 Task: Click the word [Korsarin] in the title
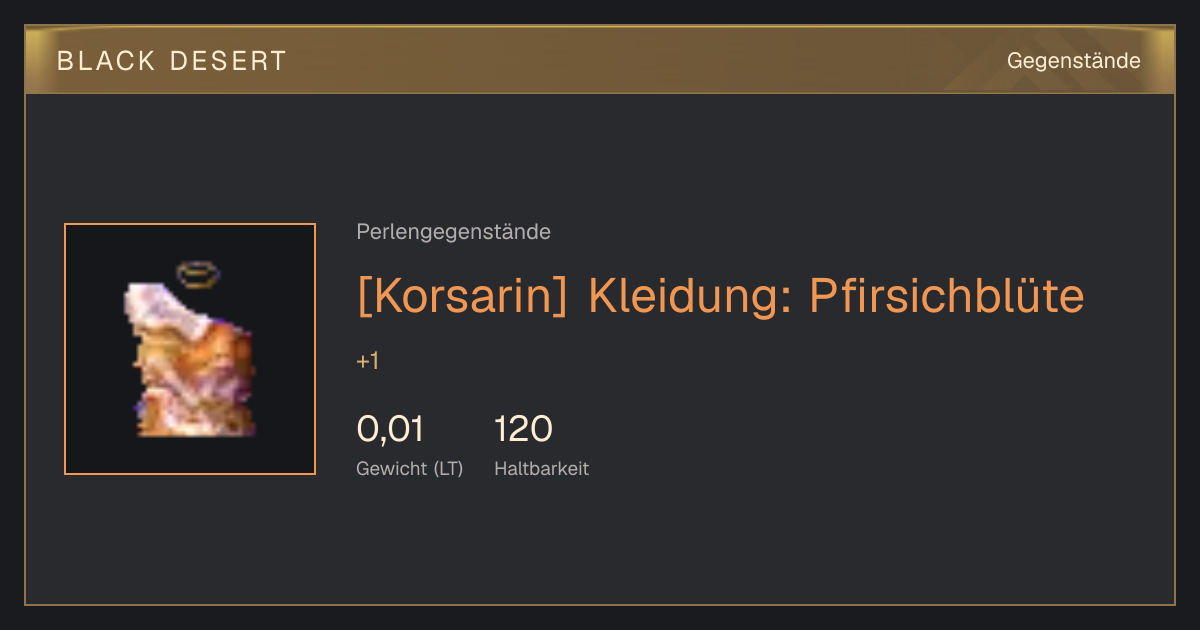click(x=465, y=296)
